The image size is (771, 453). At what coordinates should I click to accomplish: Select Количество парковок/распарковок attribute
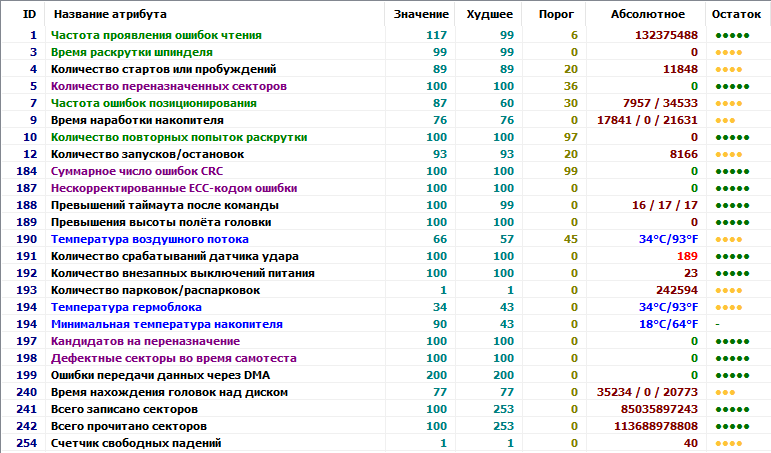155,290
